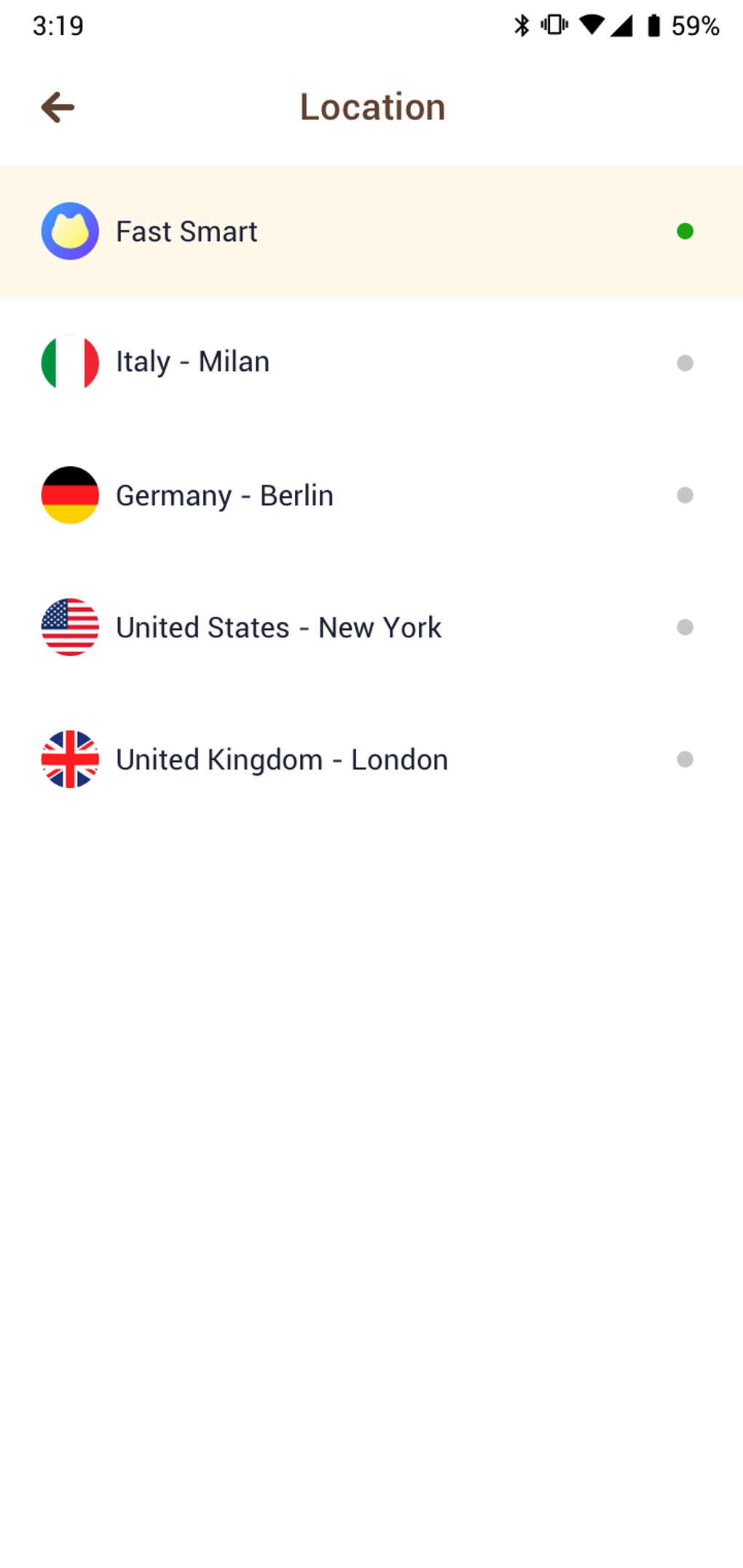Pick the United States - New York label

[x=278, y=627]
